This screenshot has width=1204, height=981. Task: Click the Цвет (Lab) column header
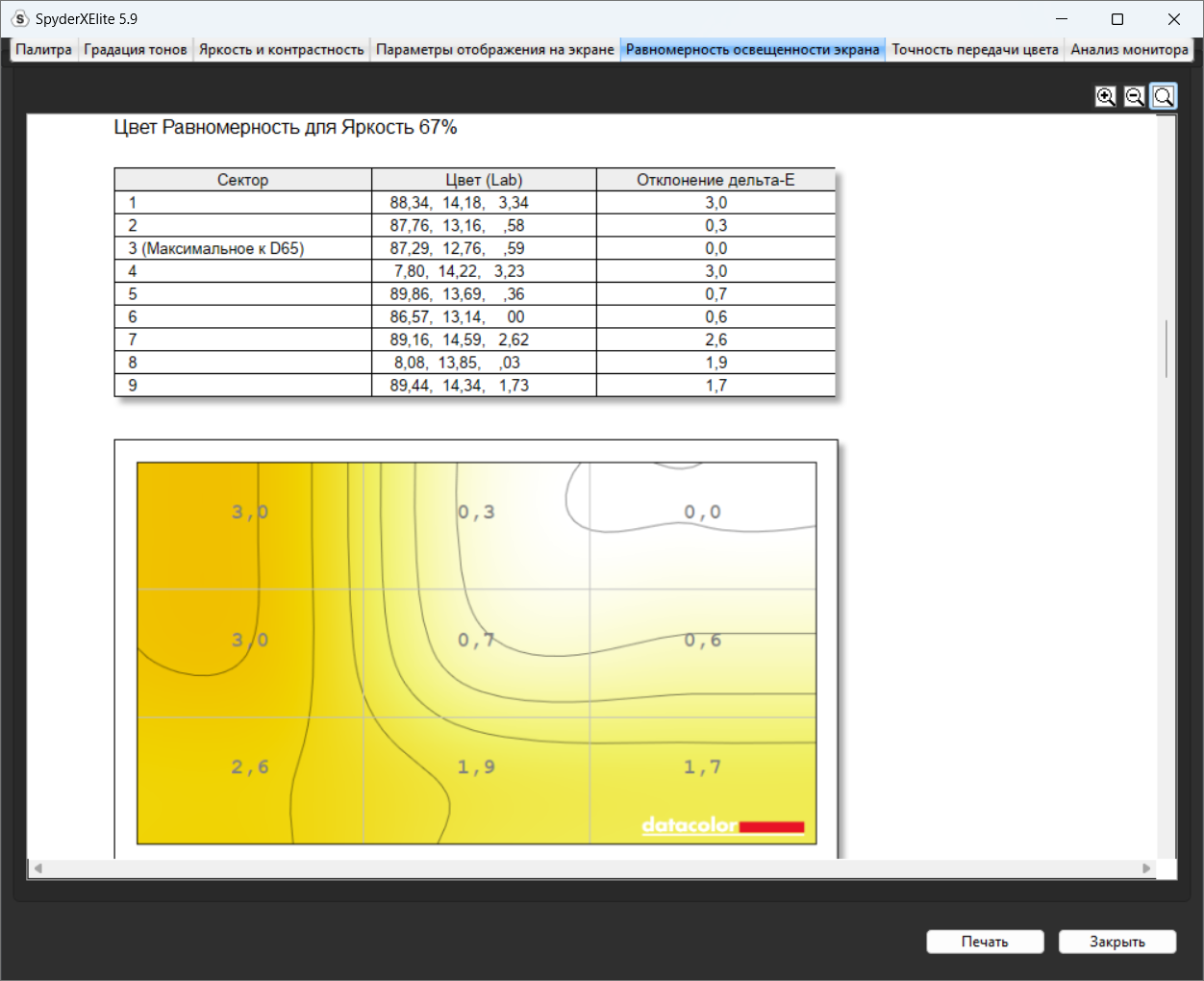[484, 180]
